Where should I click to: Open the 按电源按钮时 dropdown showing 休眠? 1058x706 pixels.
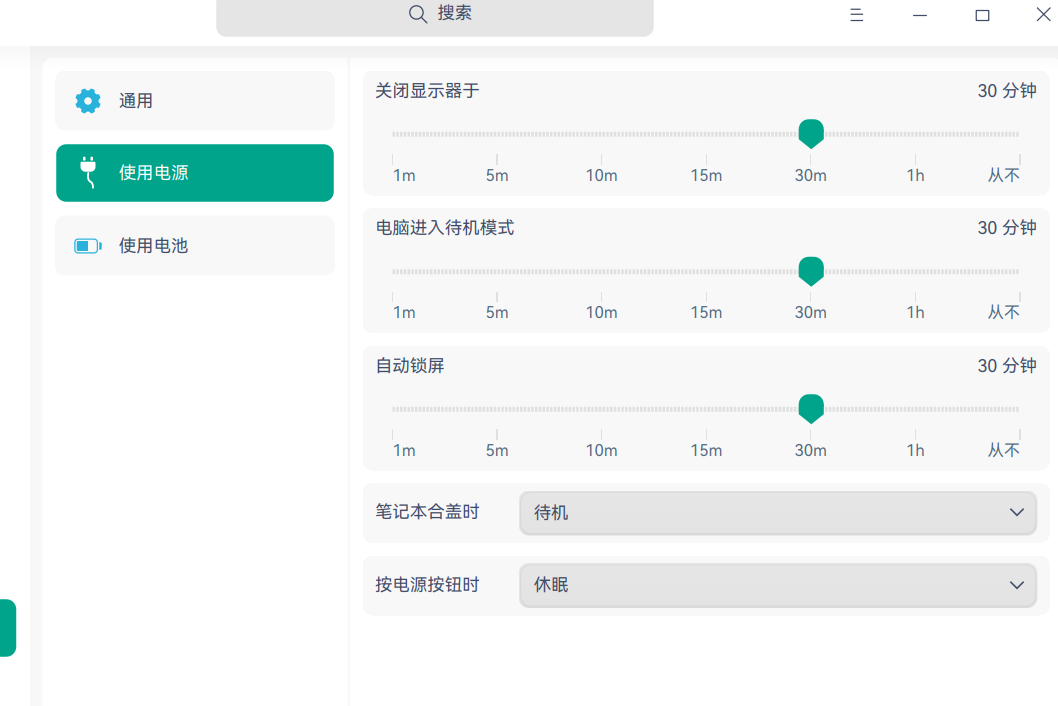point(778,585)
